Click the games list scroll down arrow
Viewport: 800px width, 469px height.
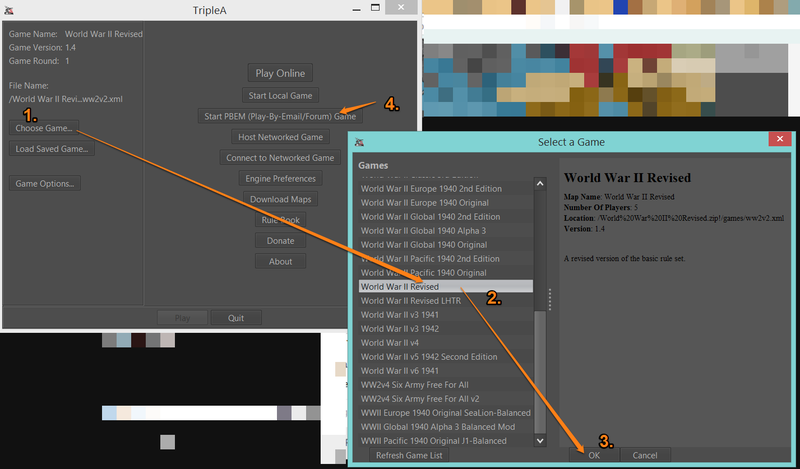[x=540, y=440]
